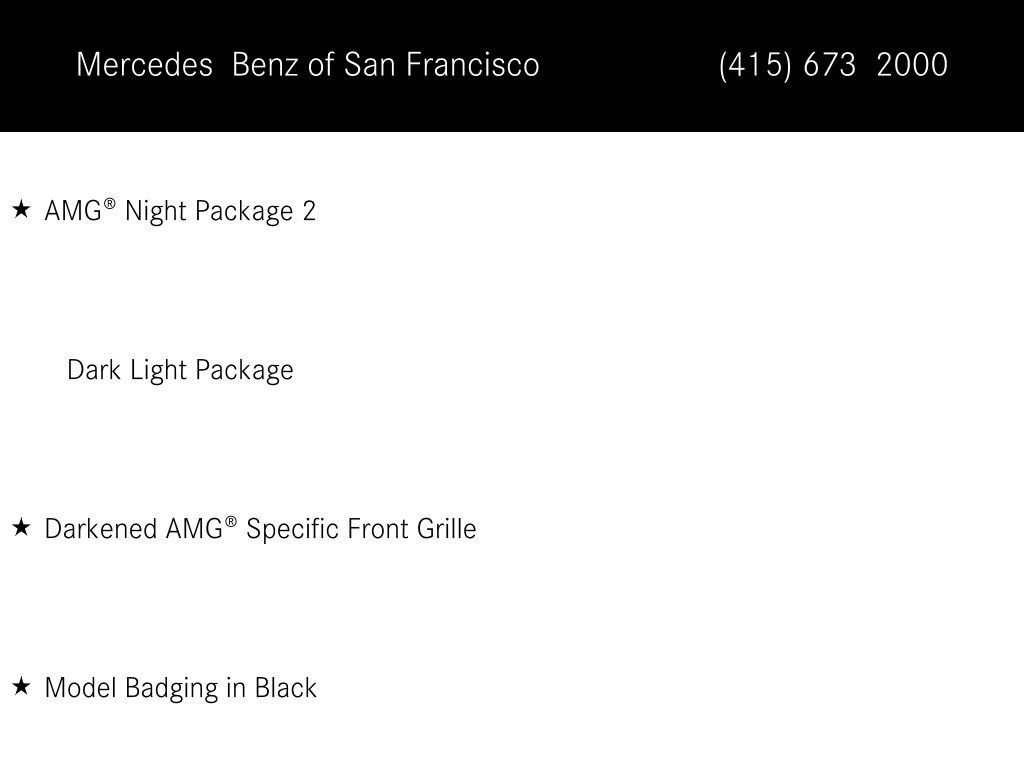Select the Dark Light Package line
The height and width of the screenshot is (768, 1024).
click(180, 370)
